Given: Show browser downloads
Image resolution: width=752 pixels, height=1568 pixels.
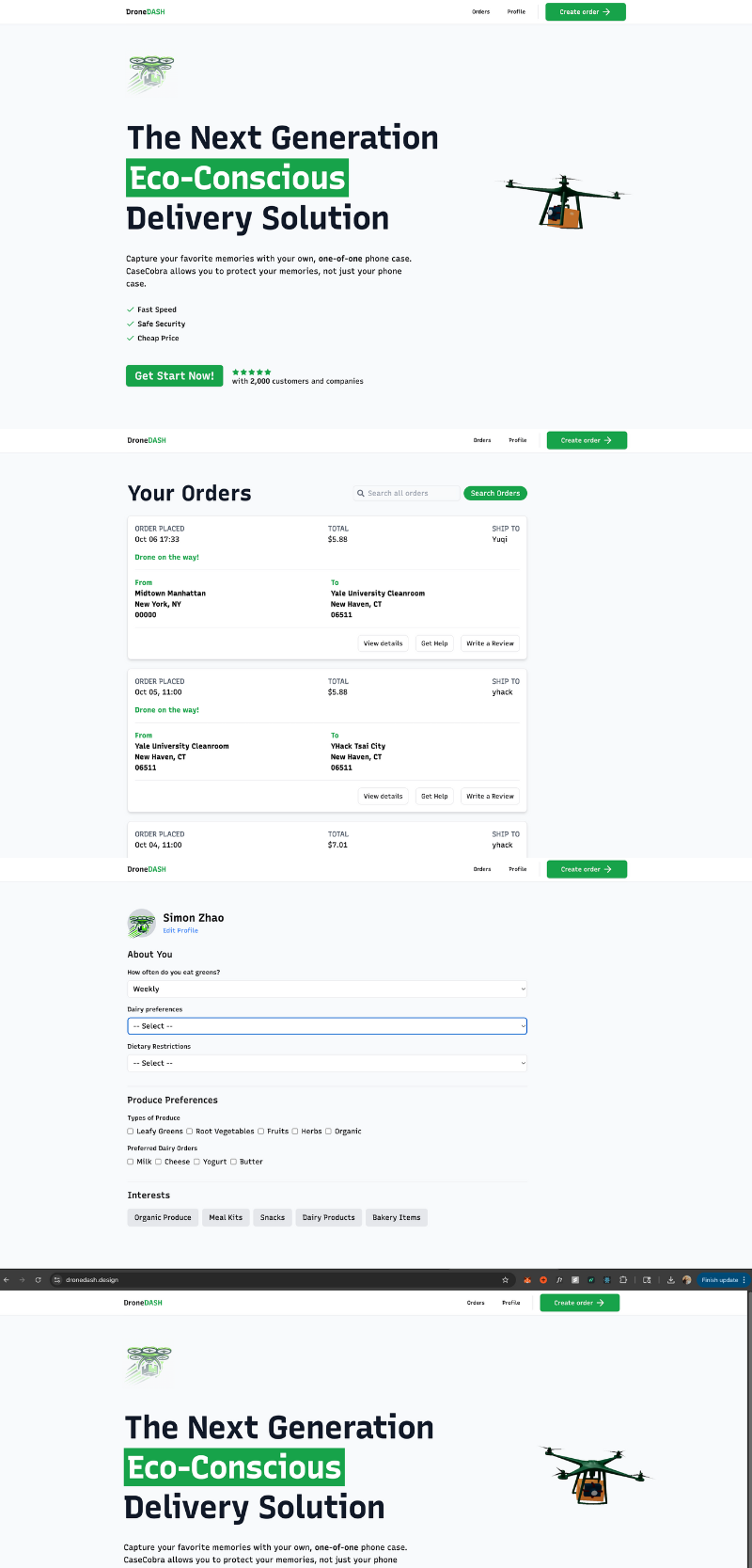Looking at the screenshot, I should pyautogui.click(x=671, y=1280).
